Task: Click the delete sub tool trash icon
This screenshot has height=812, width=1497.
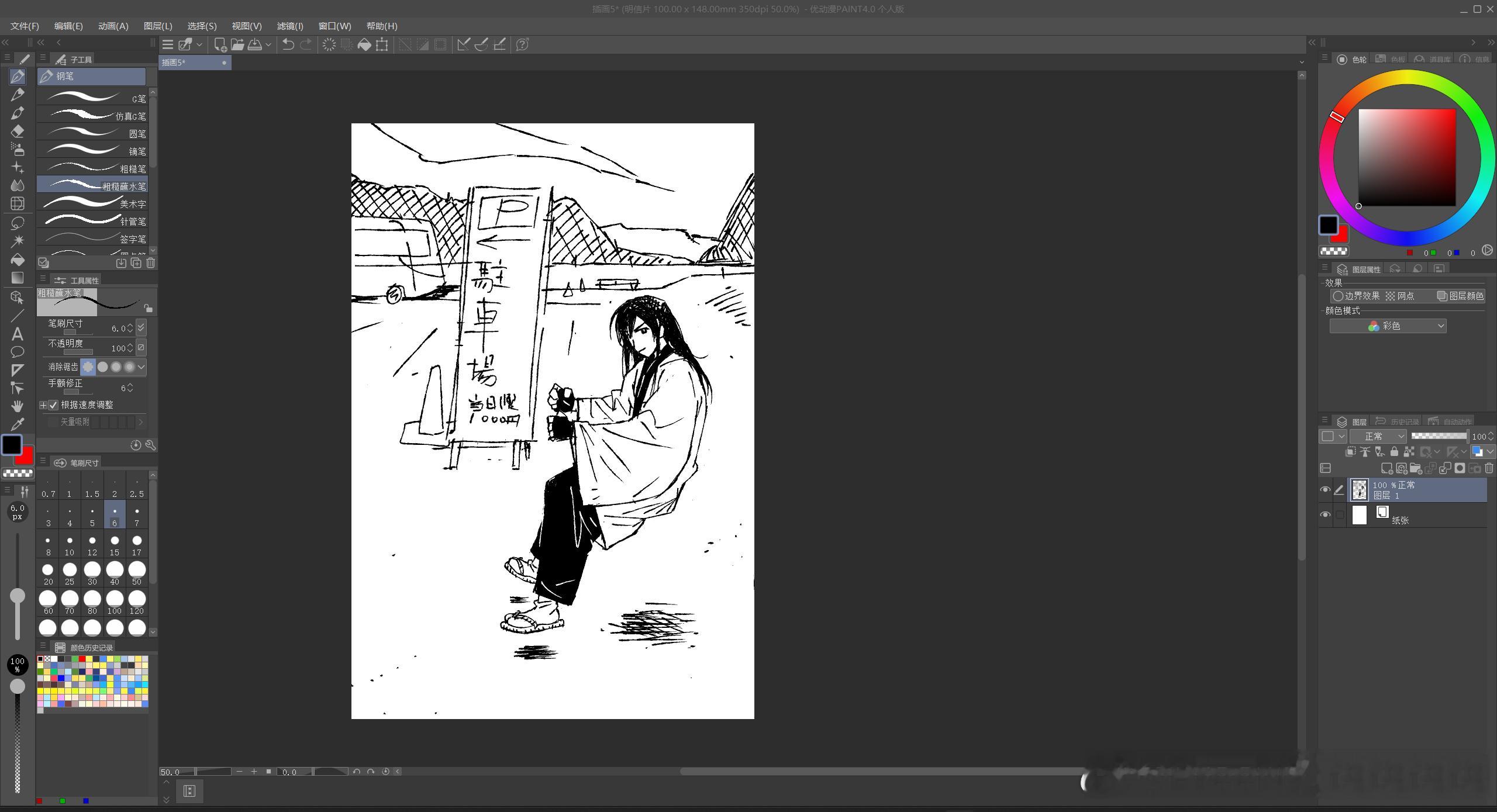Action: (151, 263)
